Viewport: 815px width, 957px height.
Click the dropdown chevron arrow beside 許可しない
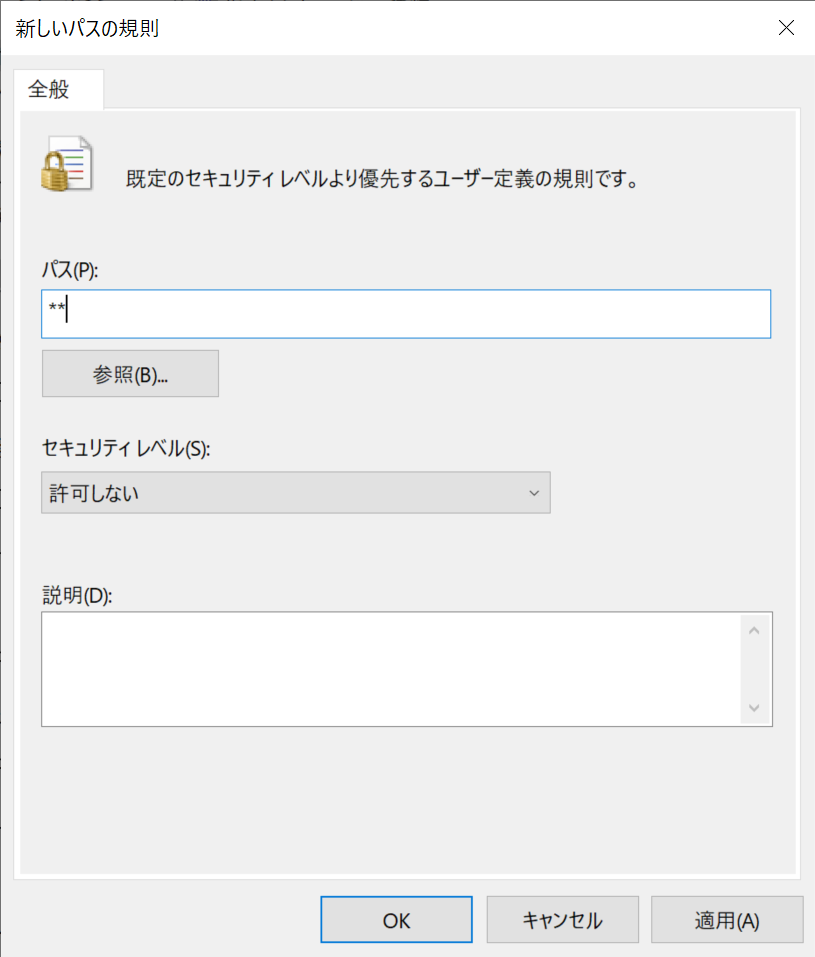[x=534, y=493]
